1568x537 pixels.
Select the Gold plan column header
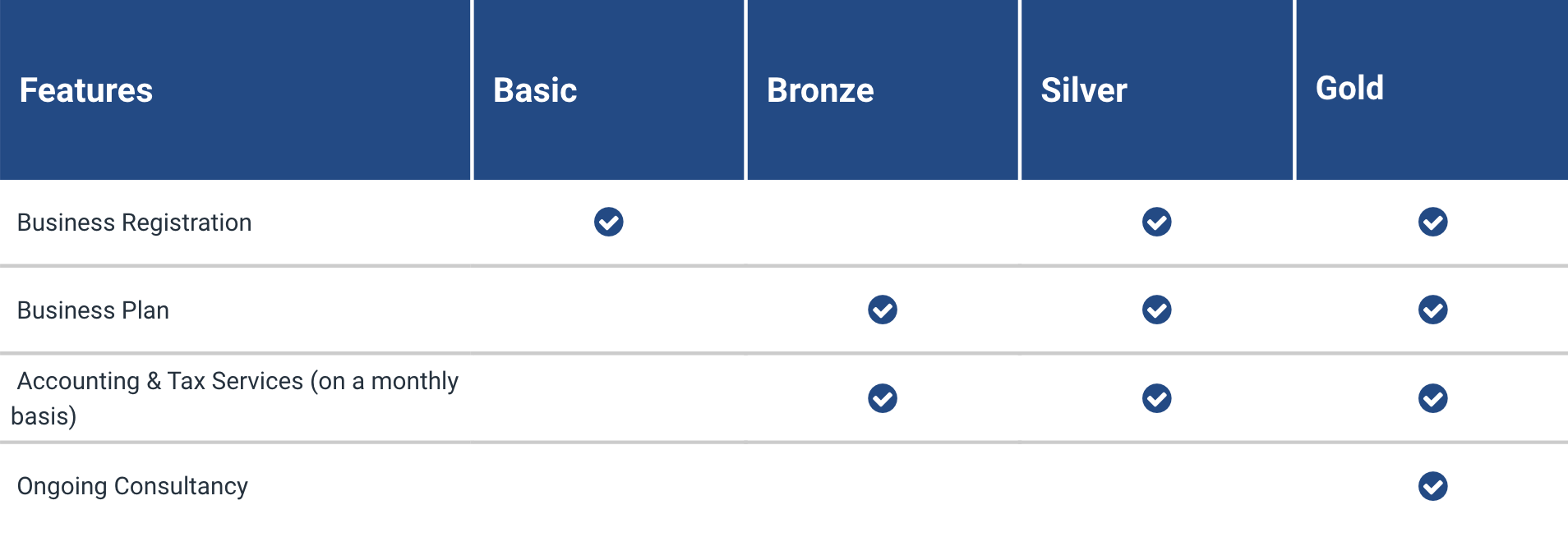coord(1349,89)
